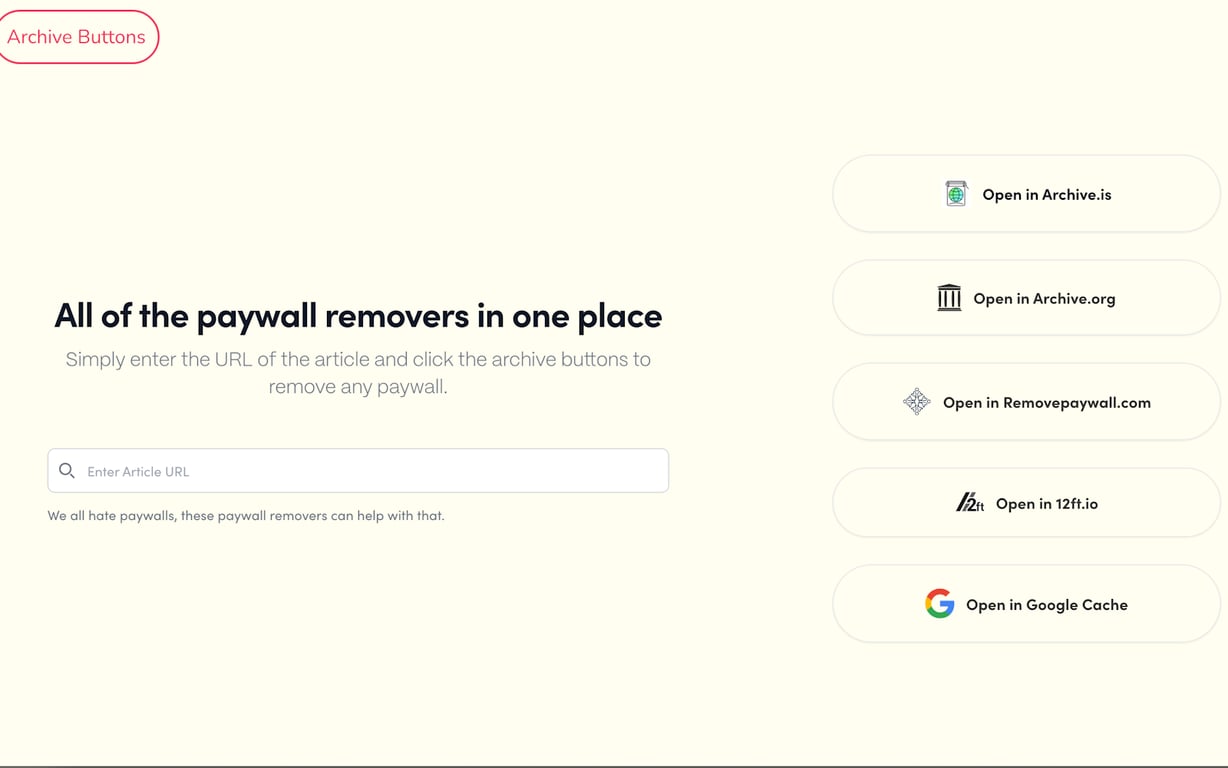Open the article in Archive.org
Screen dimensions: 1228x768
(x=1025, y=297)
